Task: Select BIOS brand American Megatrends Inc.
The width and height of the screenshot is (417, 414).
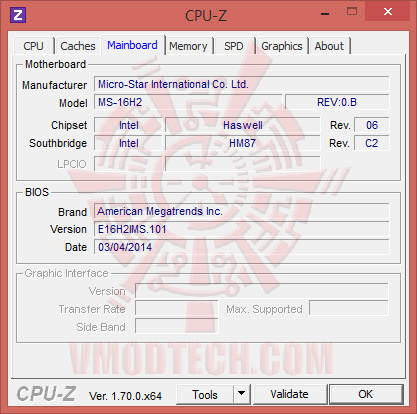Action: [x=242, y=211]
